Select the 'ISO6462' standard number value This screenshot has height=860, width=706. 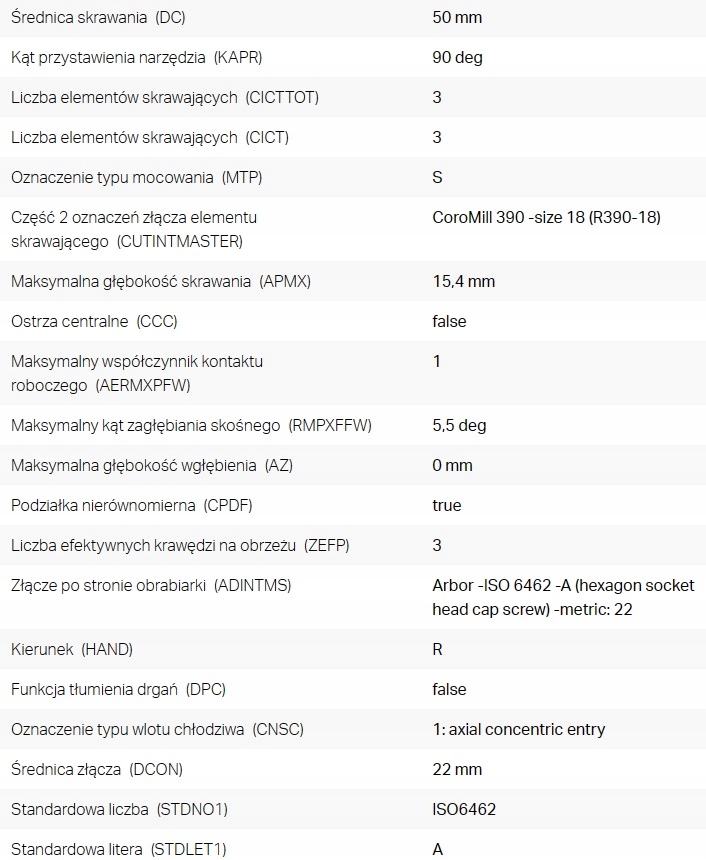click(x=464, y=809)
